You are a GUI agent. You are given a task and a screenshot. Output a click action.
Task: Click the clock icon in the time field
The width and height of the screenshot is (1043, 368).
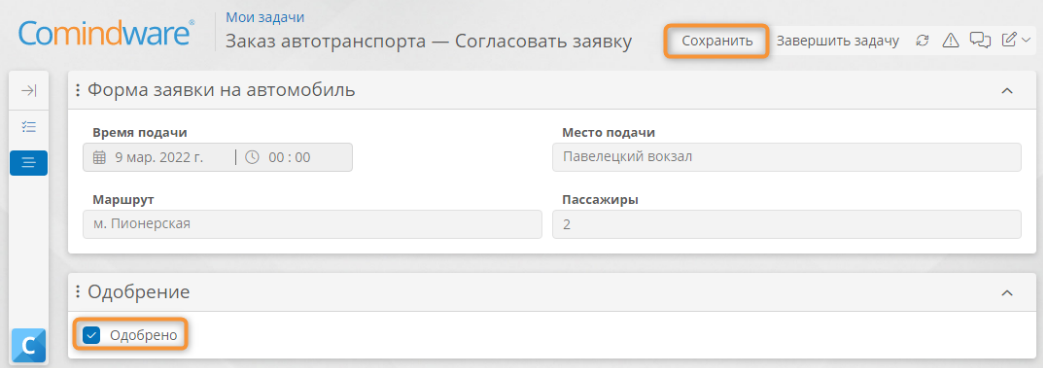252,158
